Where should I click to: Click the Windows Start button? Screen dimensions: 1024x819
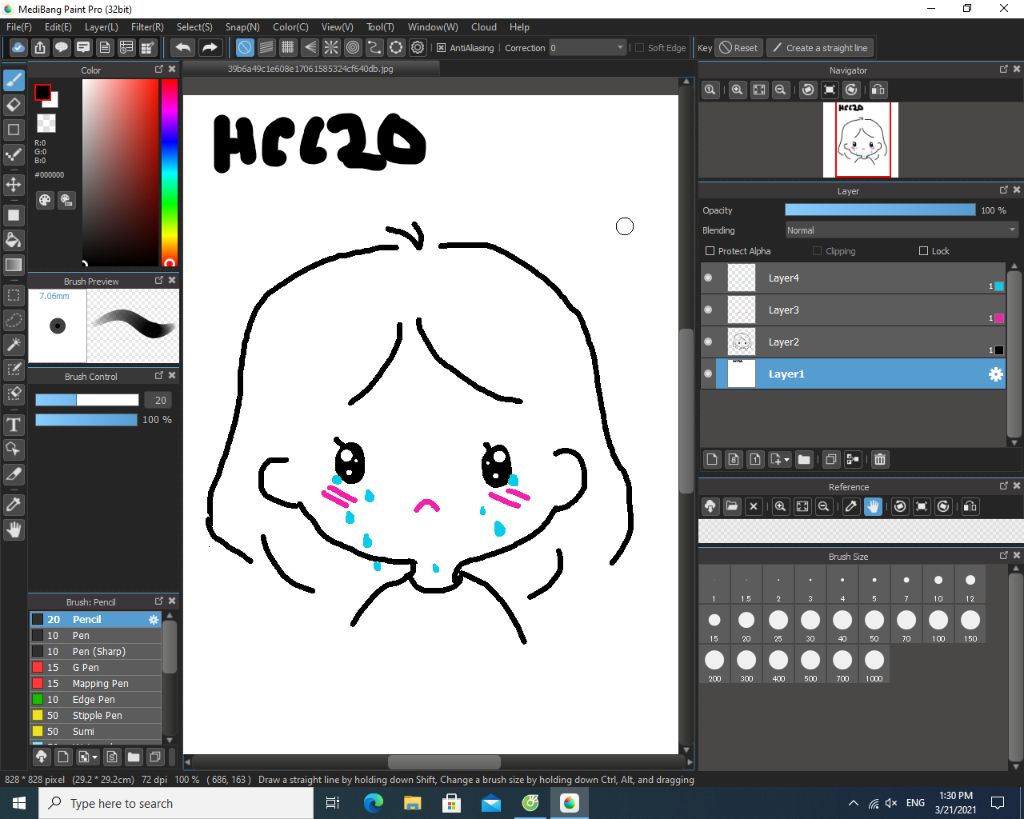point(19,803)
